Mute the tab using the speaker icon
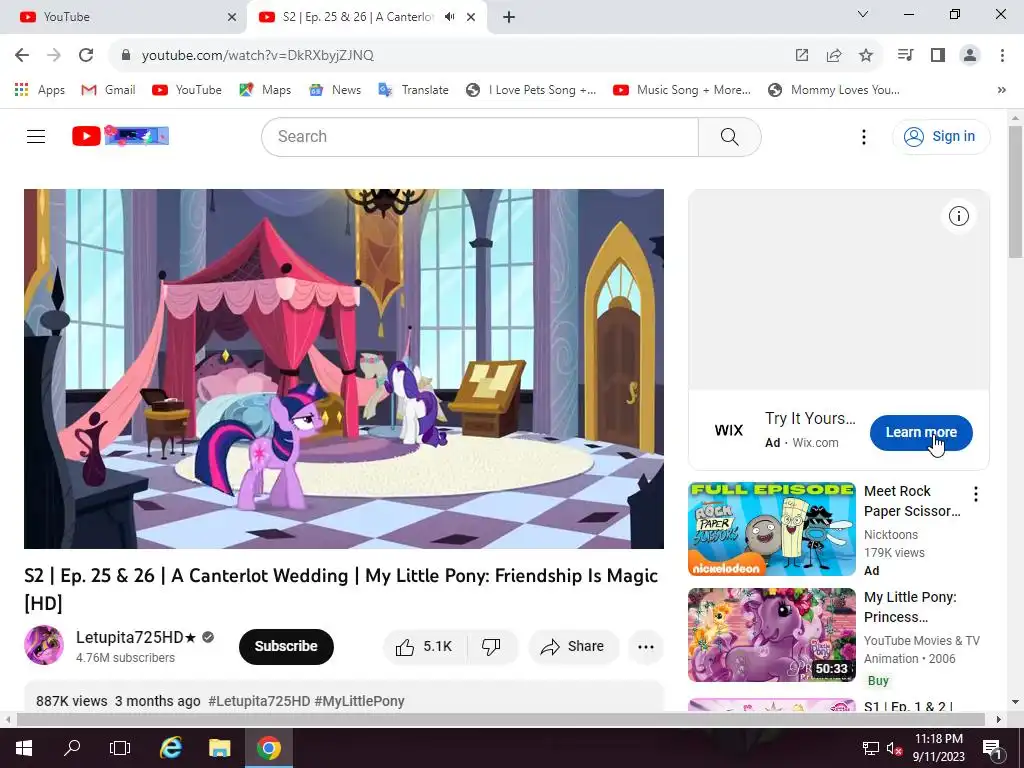The width and height of the screenshot is (1024, 768). pyautogui.click(x=449, y=17)
